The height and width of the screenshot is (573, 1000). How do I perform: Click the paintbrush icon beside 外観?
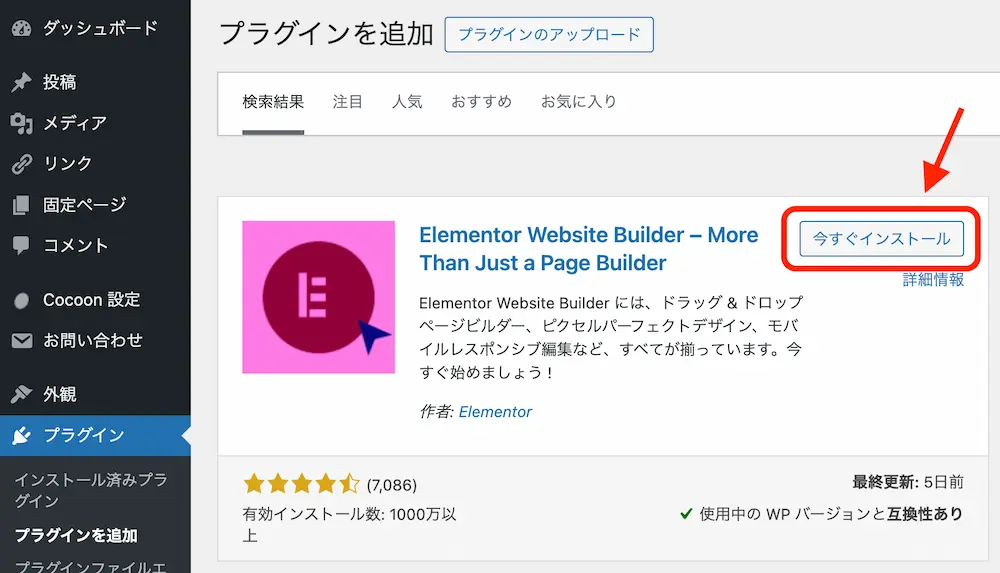point(21,394)
